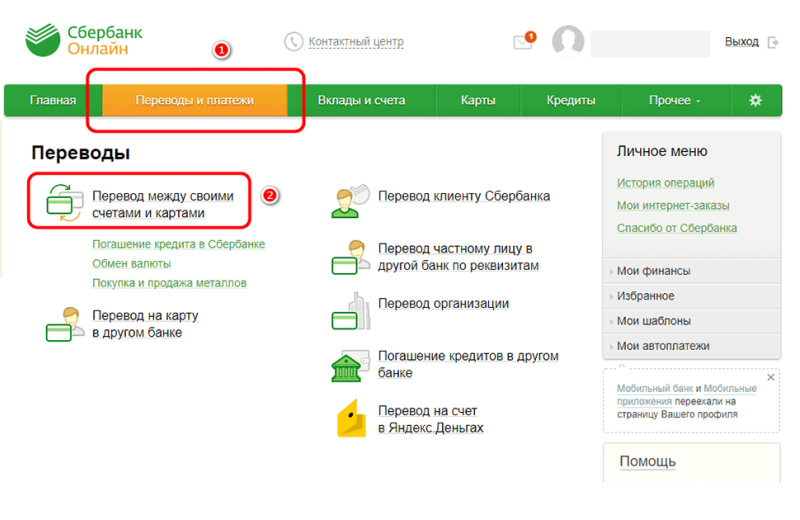Open the История операций link
Viewport: 800px width, 520px height.
[x=665, y=183]
